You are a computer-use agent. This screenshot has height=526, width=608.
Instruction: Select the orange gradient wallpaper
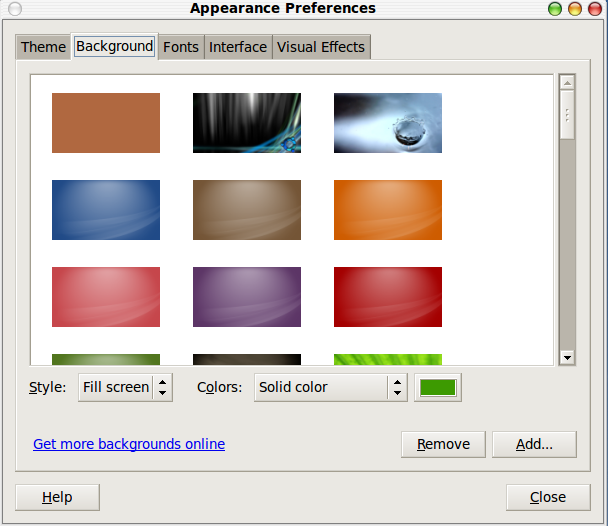click(388, 210)
